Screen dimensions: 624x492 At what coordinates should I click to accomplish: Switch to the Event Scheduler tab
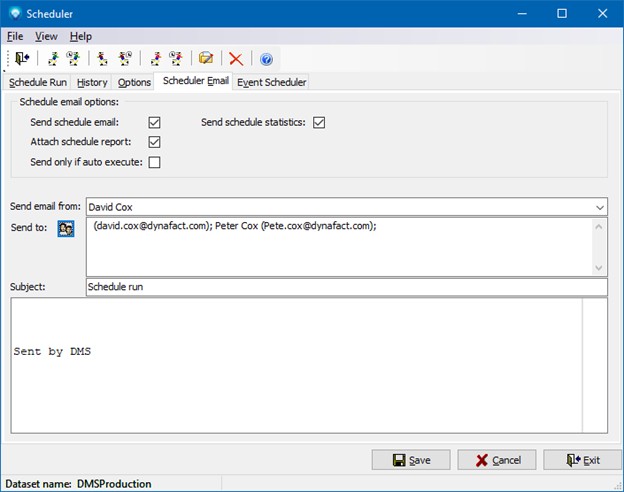(272, 82)
